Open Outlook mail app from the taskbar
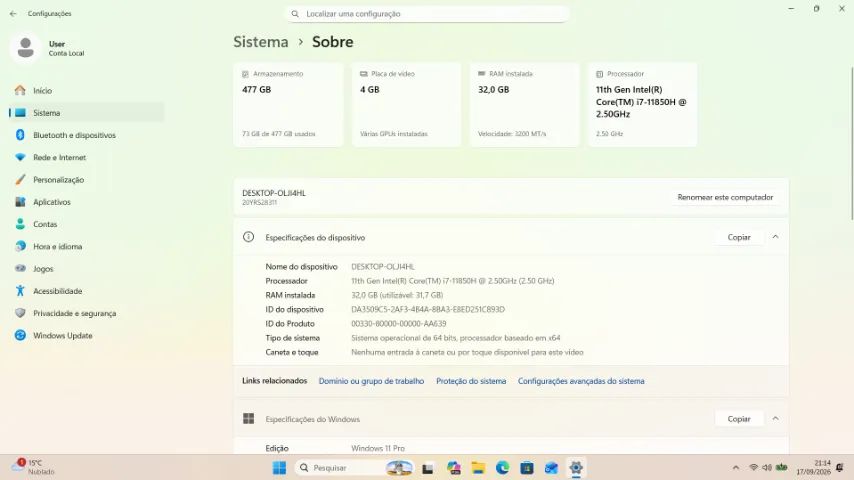Viewport: 854px width, 480px height. click(551, 467)
